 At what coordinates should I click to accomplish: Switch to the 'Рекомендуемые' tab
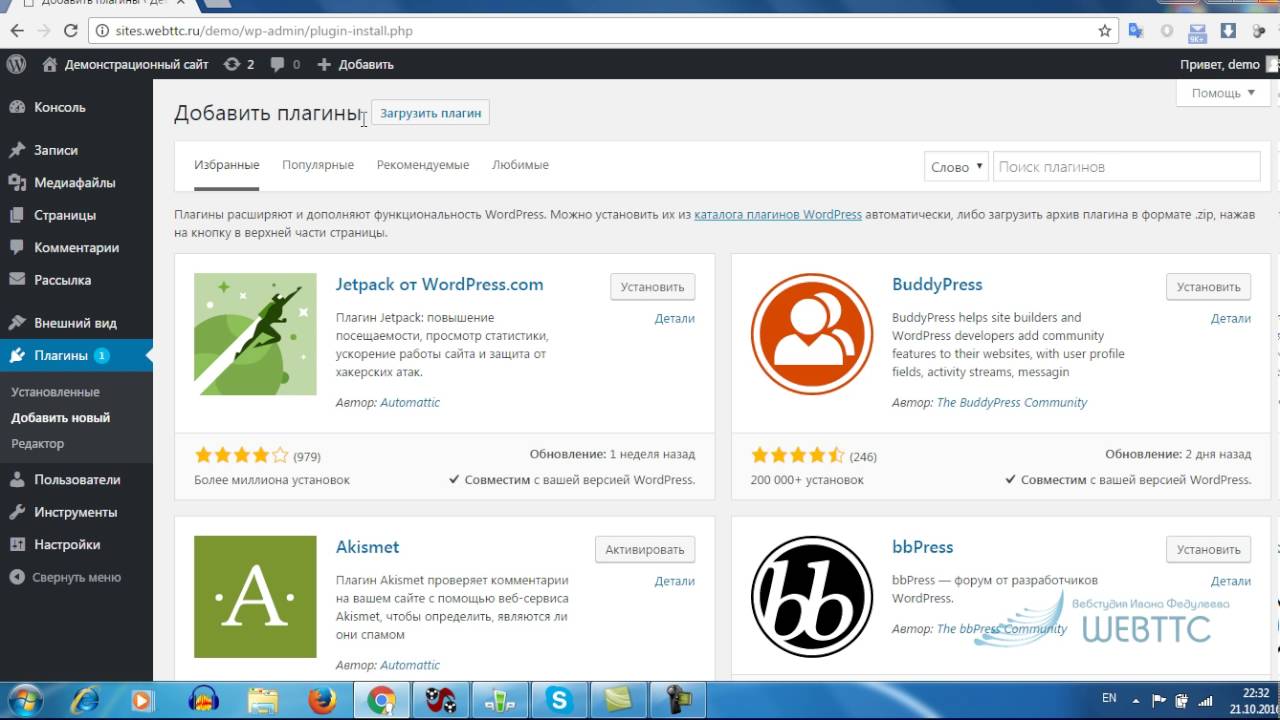click(423, 165)
